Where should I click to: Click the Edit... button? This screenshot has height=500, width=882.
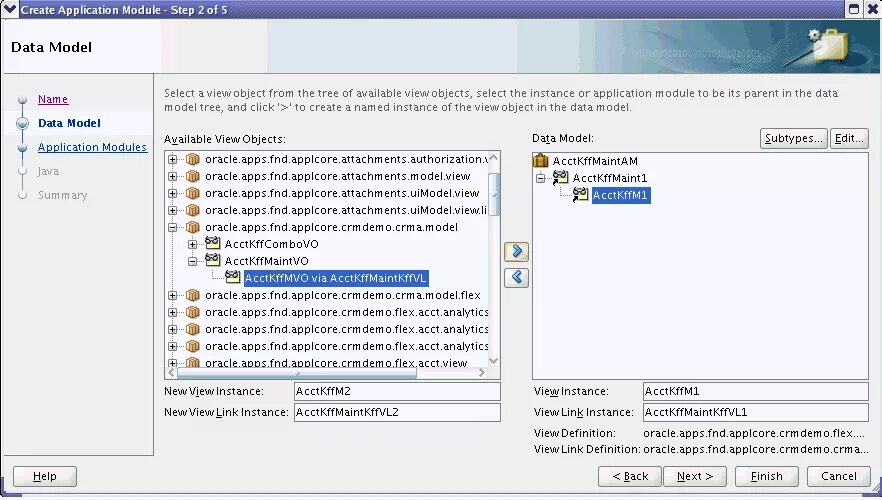pyautogui.click(x=849, y=138)
